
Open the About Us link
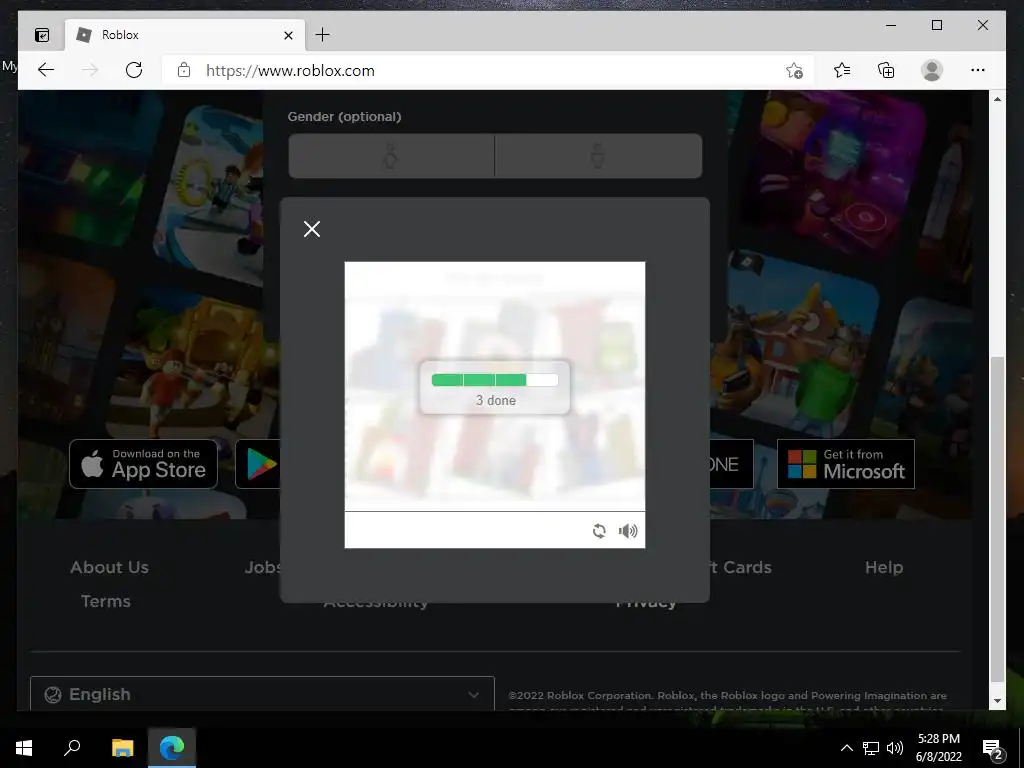coord(109,567)
